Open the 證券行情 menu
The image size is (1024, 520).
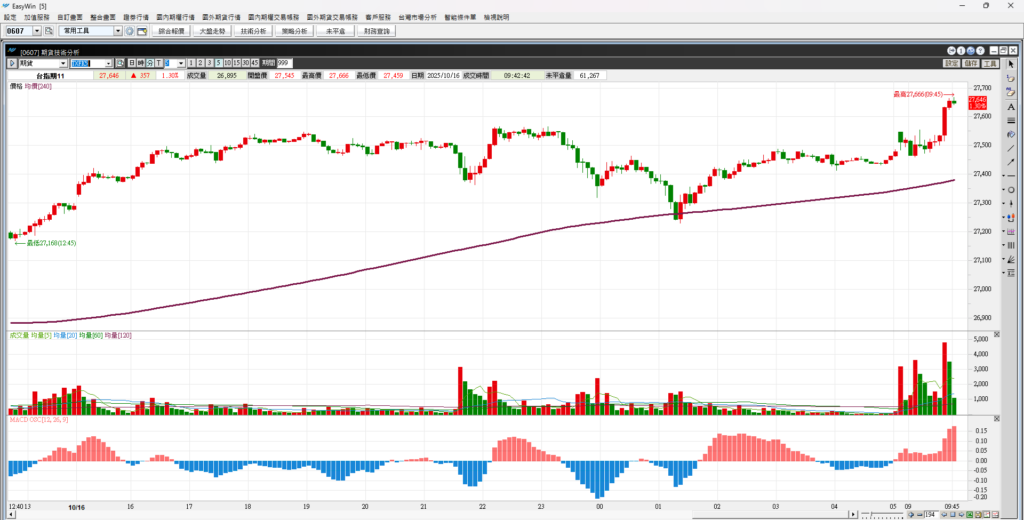point(134,18)
